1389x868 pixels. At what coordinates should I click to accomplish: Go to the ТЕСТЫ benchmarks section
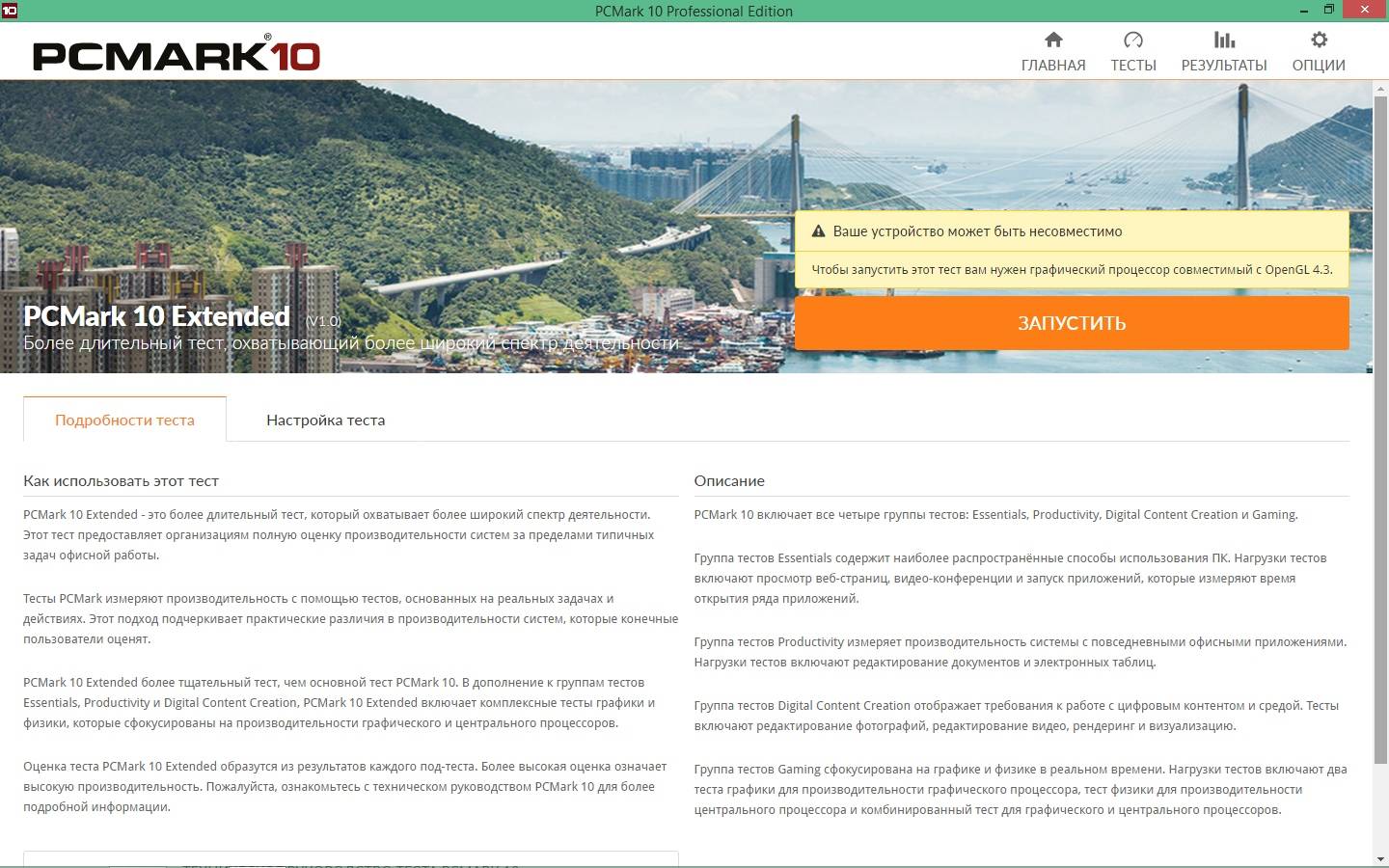(1132, 51)
